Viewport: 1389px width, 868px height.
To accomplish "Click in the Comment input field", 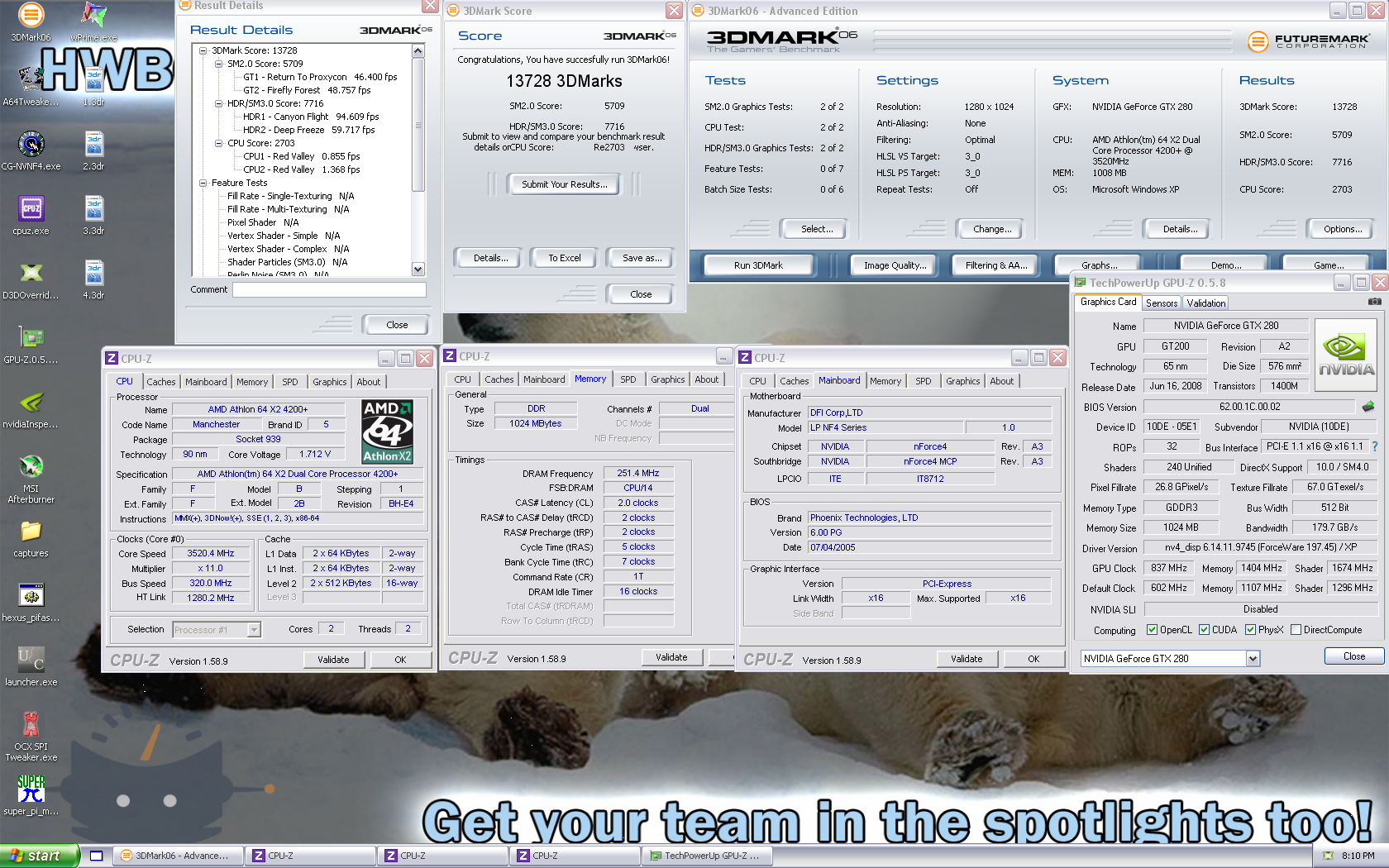I will tap(329, 289).
